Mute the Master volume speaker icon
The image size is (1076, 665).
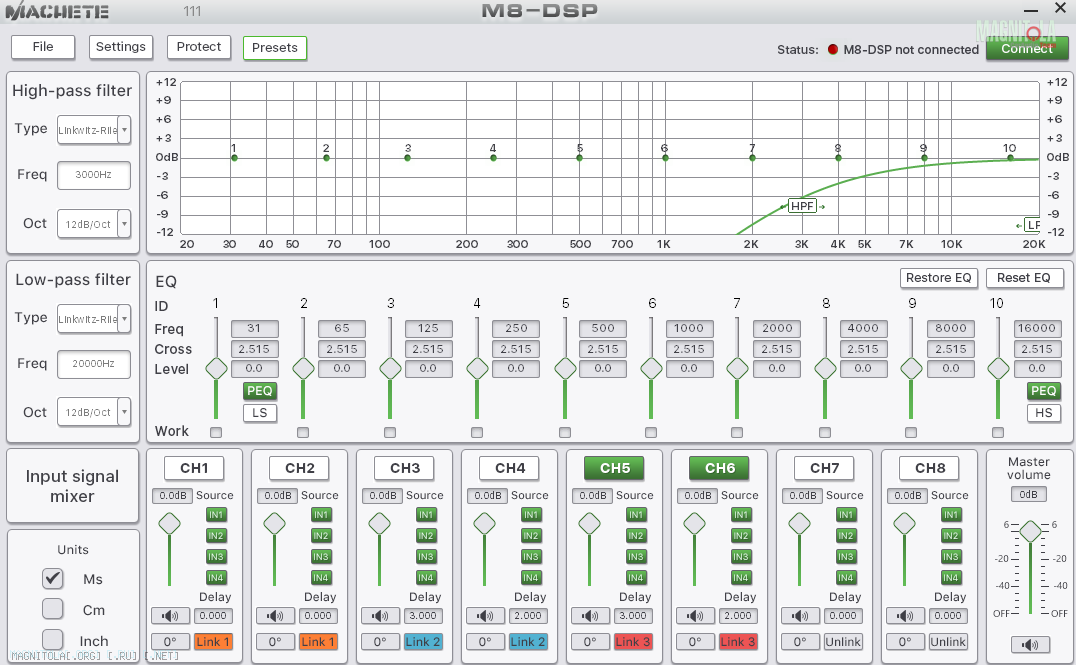tap(1029, 644)
